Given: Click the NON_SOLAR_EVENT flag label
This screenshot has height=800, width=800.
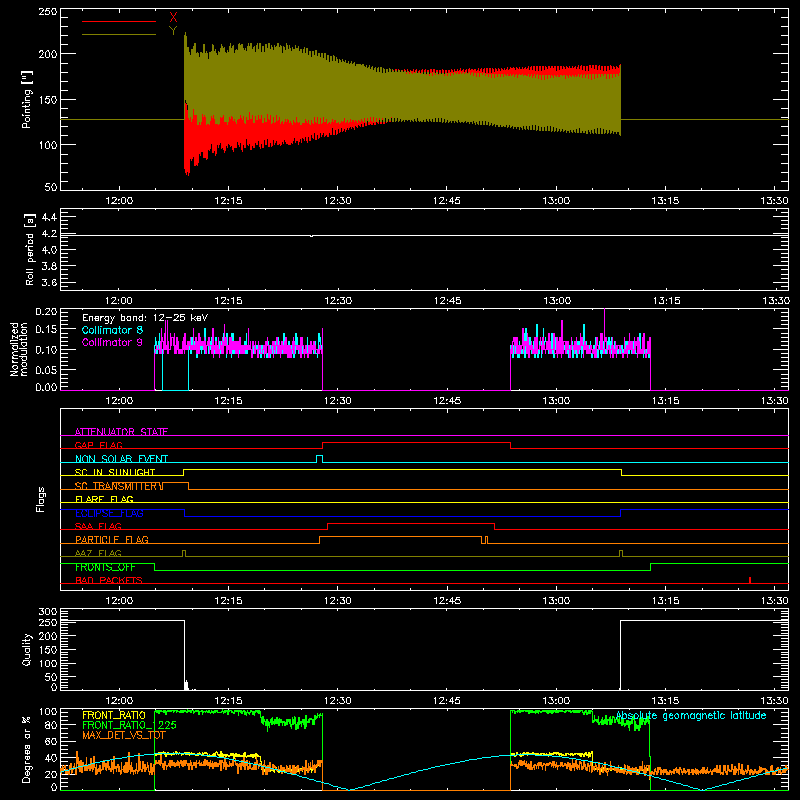Looking at the screenshot, I should click(x=121, y=459).
